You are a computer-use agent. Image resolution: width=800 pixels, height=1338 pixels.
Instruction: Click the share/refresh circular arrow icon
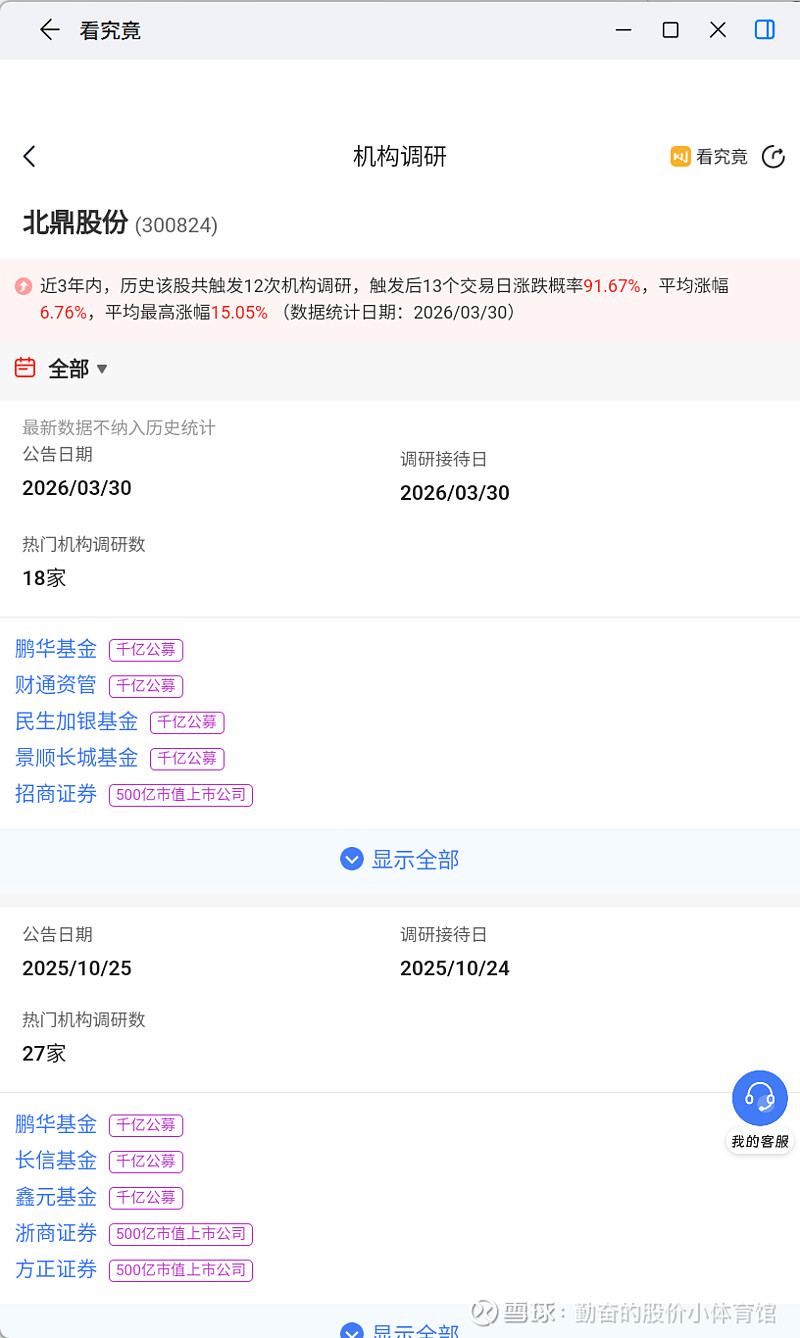coord(773,157)
